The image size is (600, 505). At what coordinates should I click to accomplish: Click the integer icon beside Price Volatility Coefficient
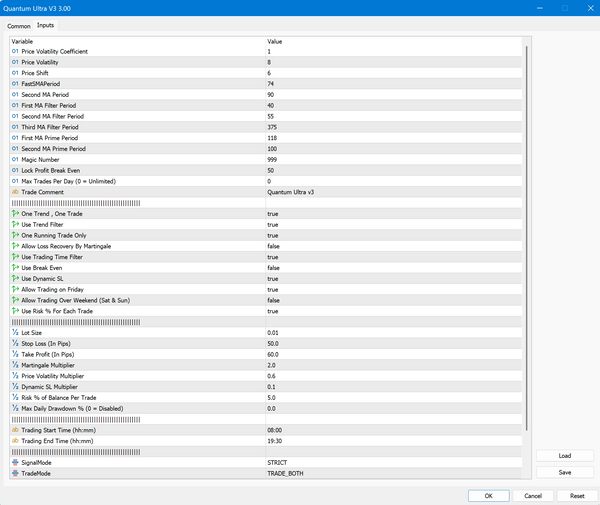coord(15,51)
